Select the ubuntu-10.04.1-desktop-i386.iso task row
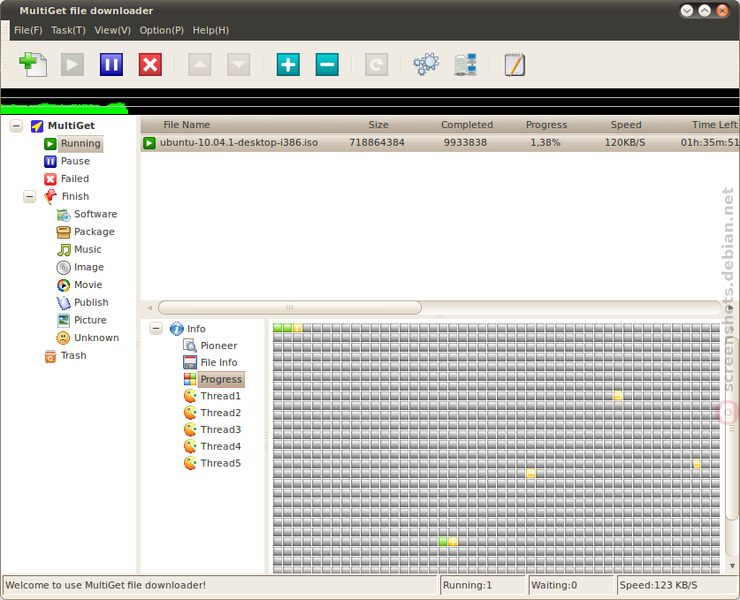 [439, 143]
